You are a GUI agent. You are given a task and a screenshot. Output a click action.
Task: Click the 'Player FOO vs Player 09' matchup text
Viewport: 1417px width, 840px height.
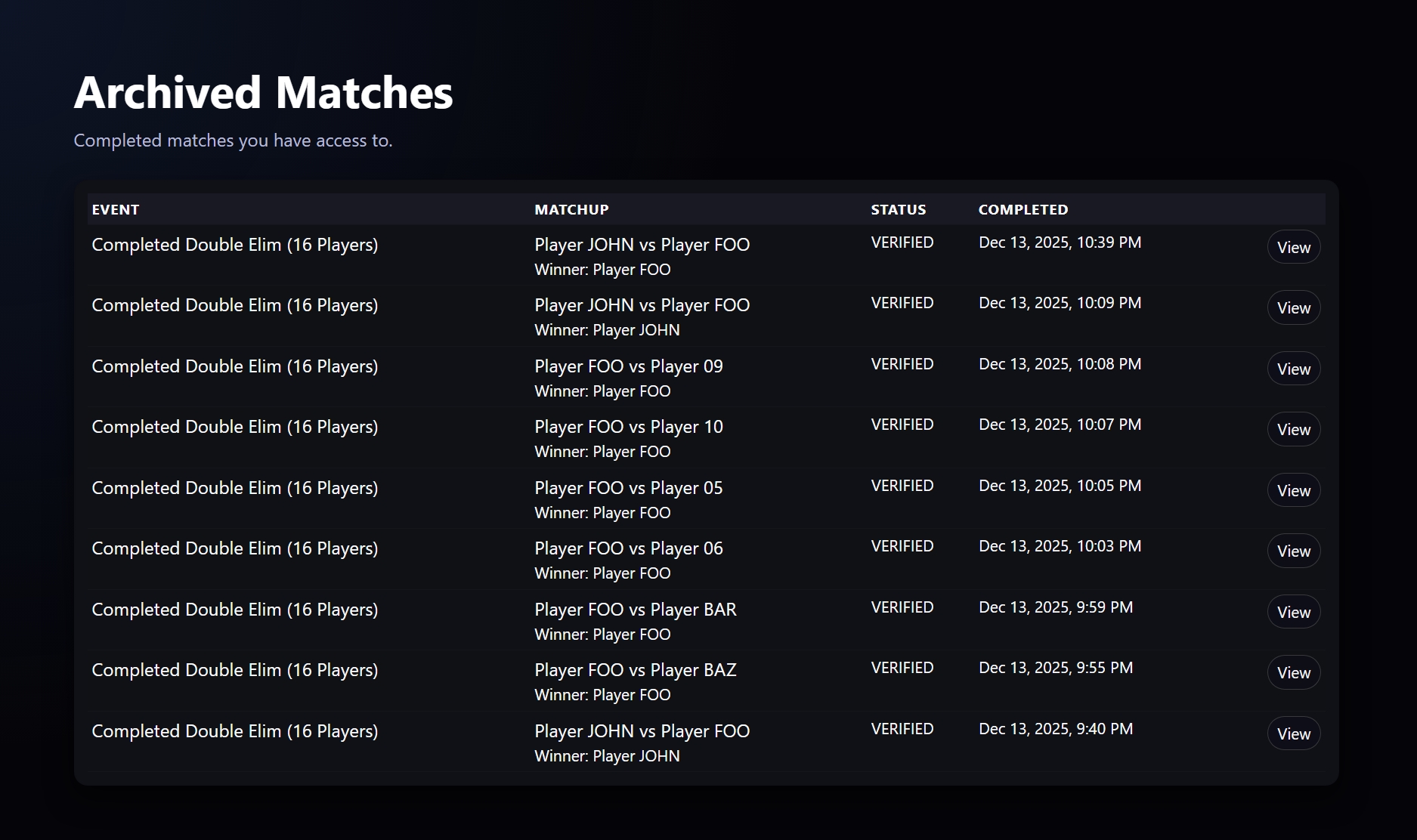[x=628, y=366]
